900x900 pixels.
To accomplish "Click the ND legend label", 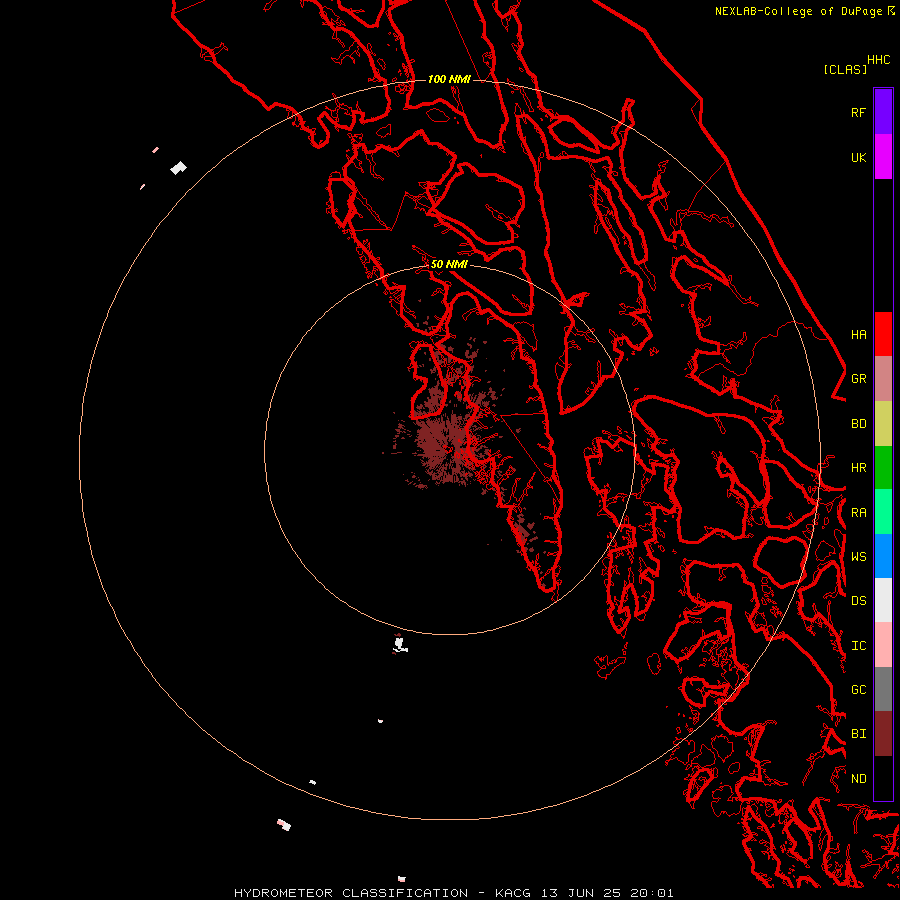I will pos(858,779).
